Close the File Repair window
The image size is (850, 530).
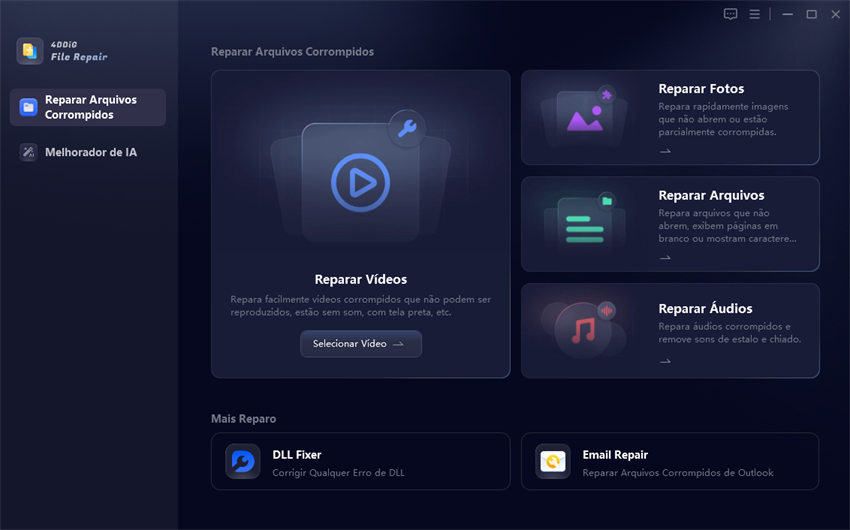(835, 14)
